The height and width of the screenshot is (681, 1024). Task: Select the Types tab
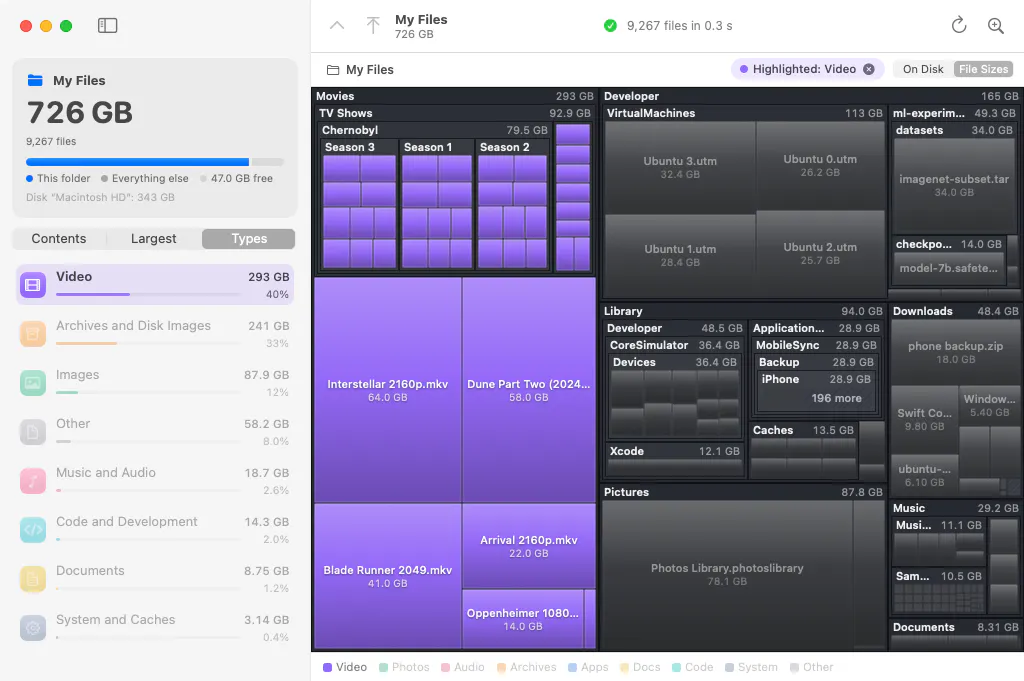pos(249,239)
